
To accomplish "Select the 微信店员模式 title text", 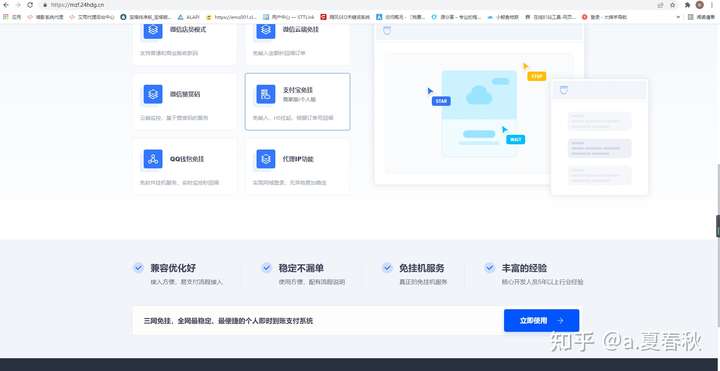I will point(188,30).
